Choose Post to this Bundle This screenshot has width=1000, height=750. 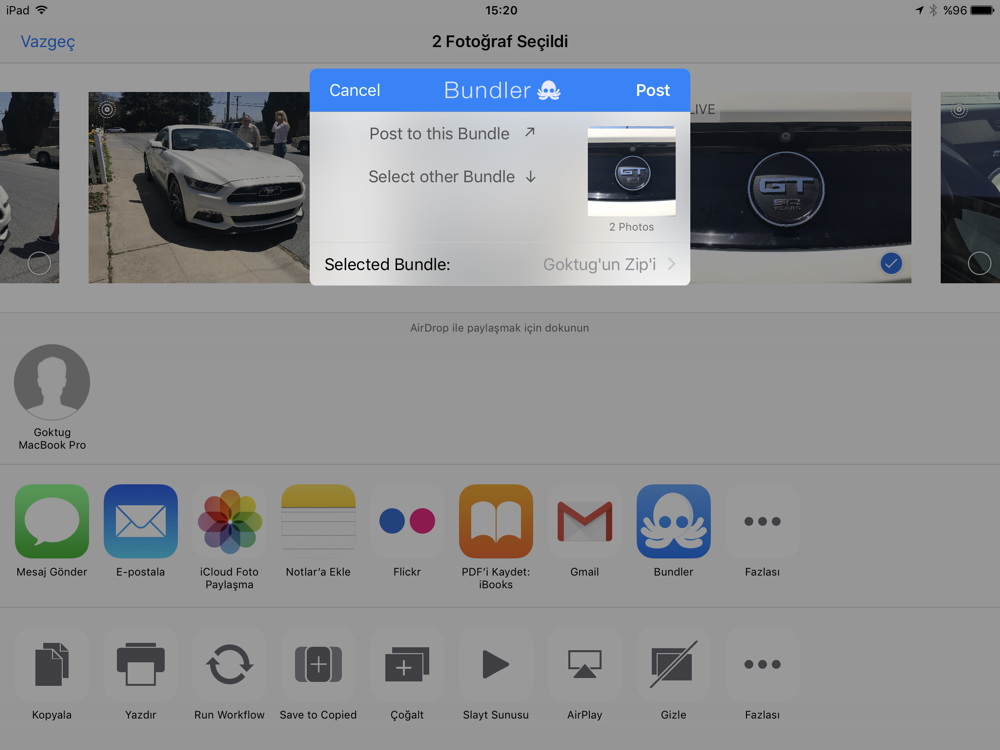[452, 134]
